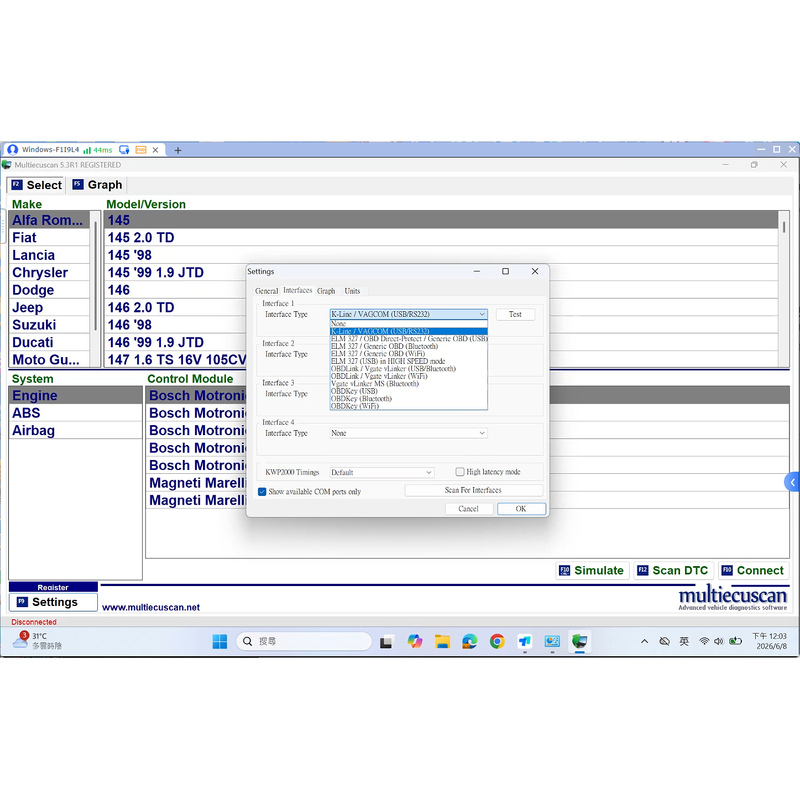Select ABS in the System list
This screenshot has height=800, width=800.
coord(76,413)
